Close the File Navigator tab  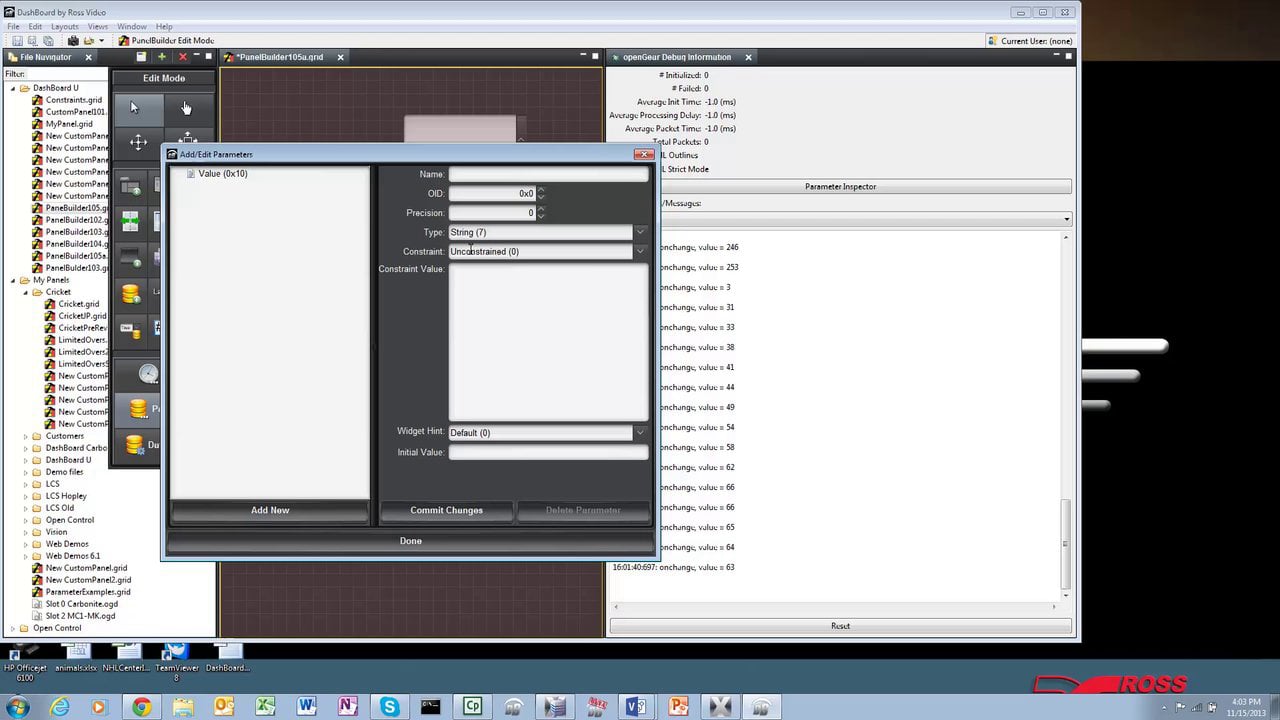tap(88, 57)
